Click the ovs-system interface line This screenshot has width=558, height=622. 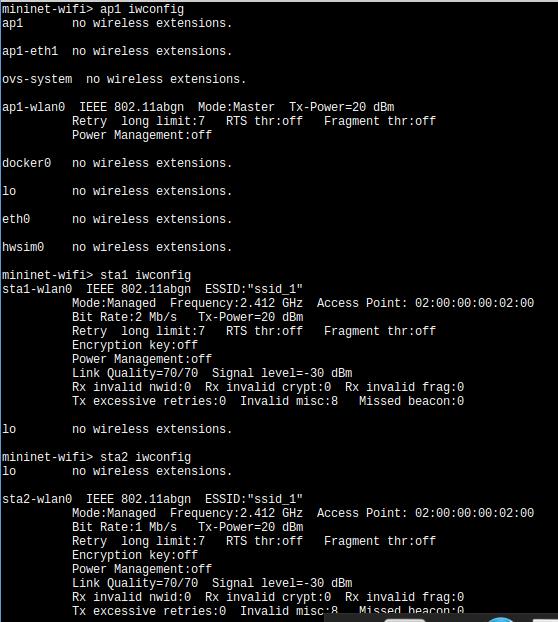pos(124,79)
